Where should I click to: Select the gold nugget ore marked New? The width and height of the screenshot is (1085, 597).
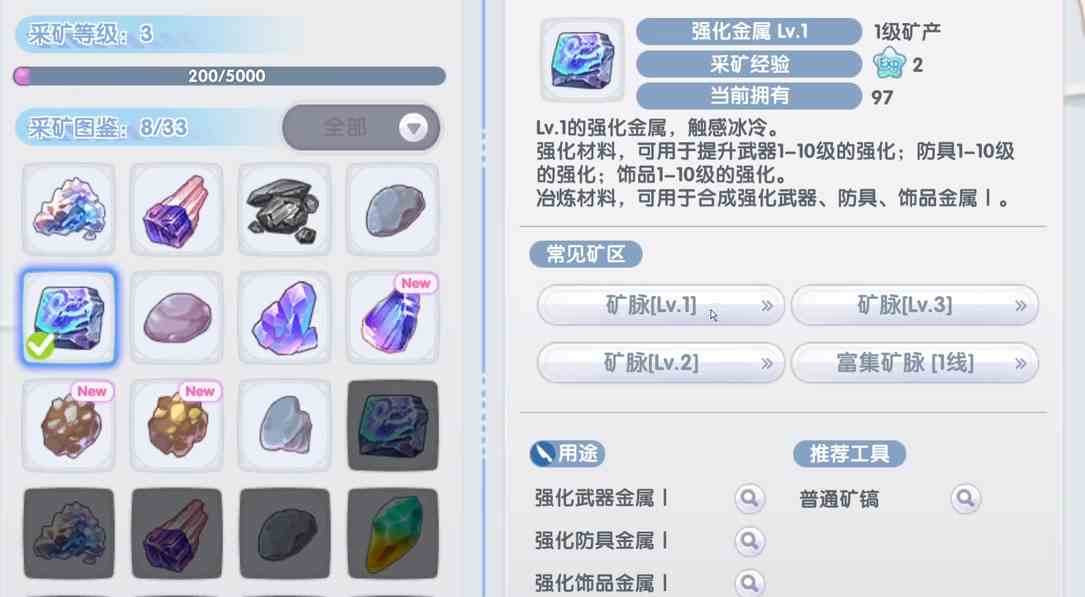[x=176, y=425]
